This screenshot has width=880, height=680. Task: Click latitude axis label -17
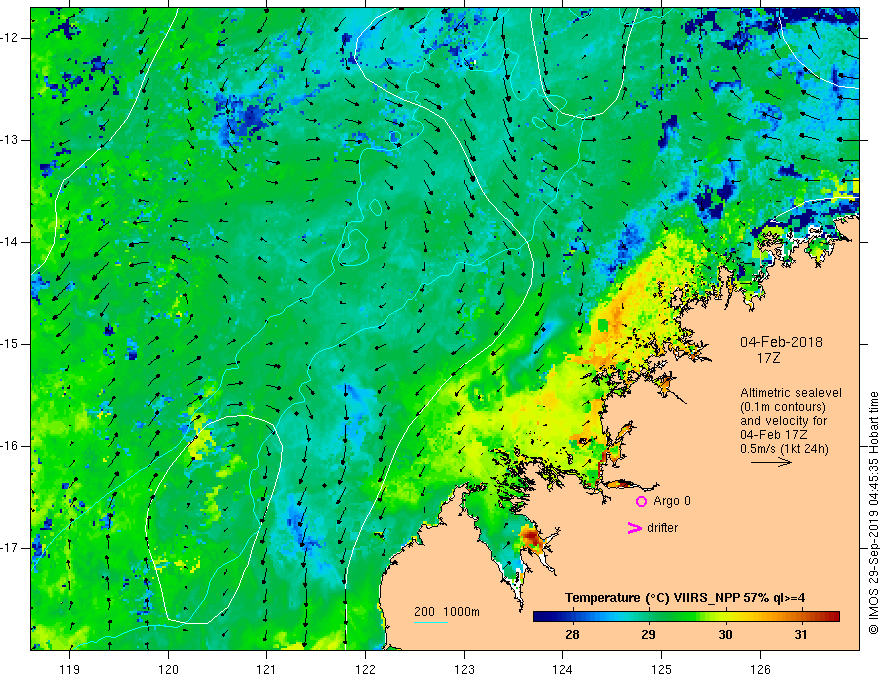(x=10, y=548)
